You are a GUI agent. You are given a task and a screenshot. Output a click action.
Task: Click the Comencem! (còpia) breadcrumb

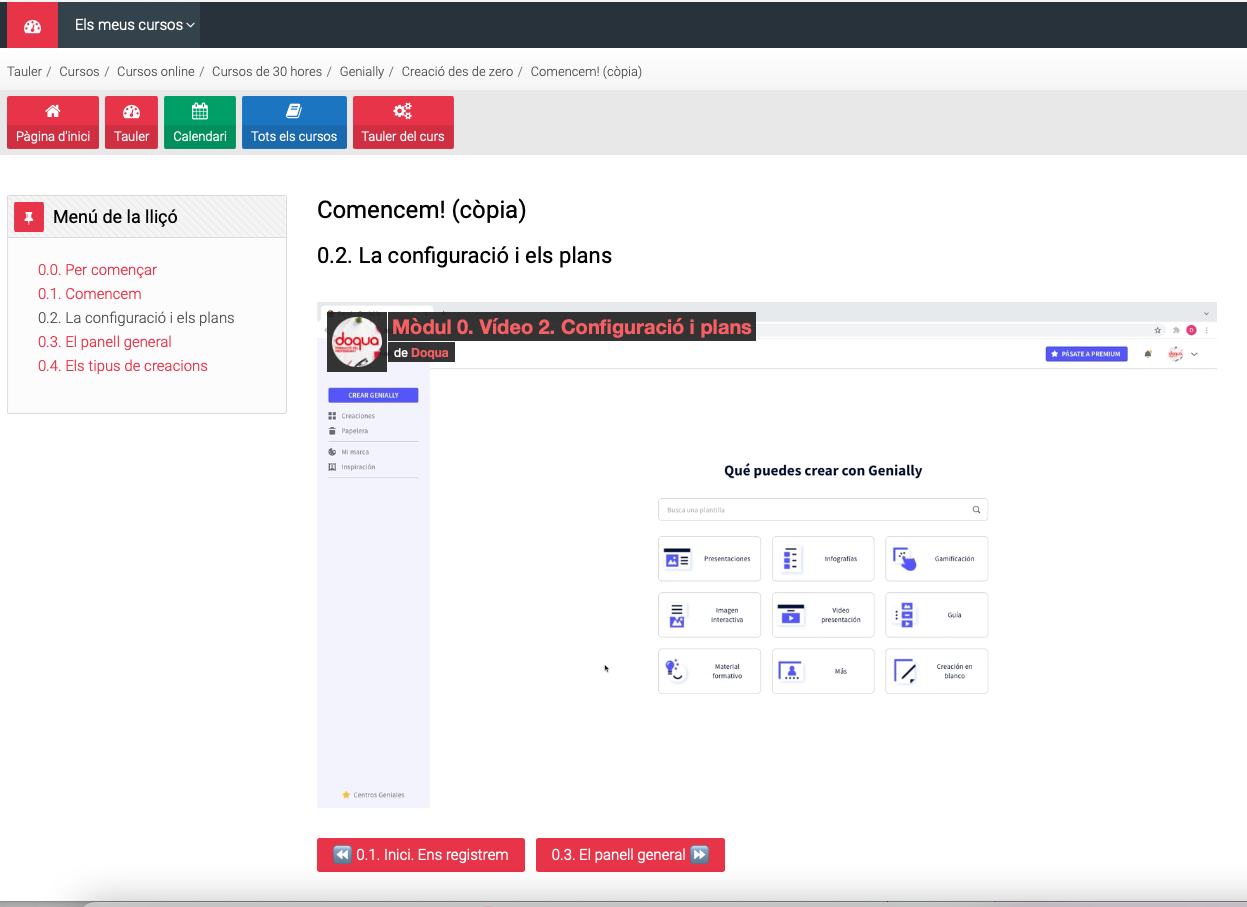click(586, 72)
